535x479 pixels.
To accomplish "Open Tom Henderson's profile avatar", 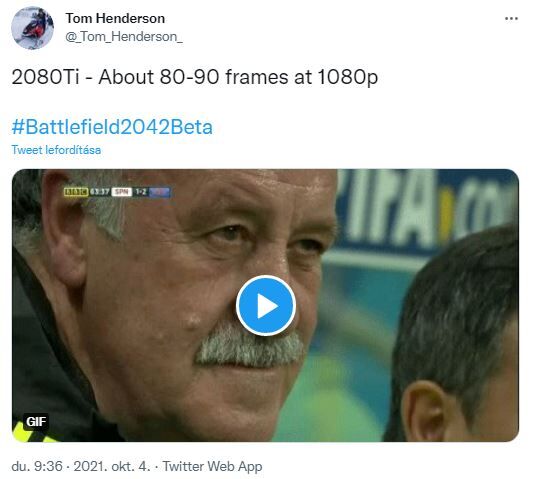I will pos(32,28).
